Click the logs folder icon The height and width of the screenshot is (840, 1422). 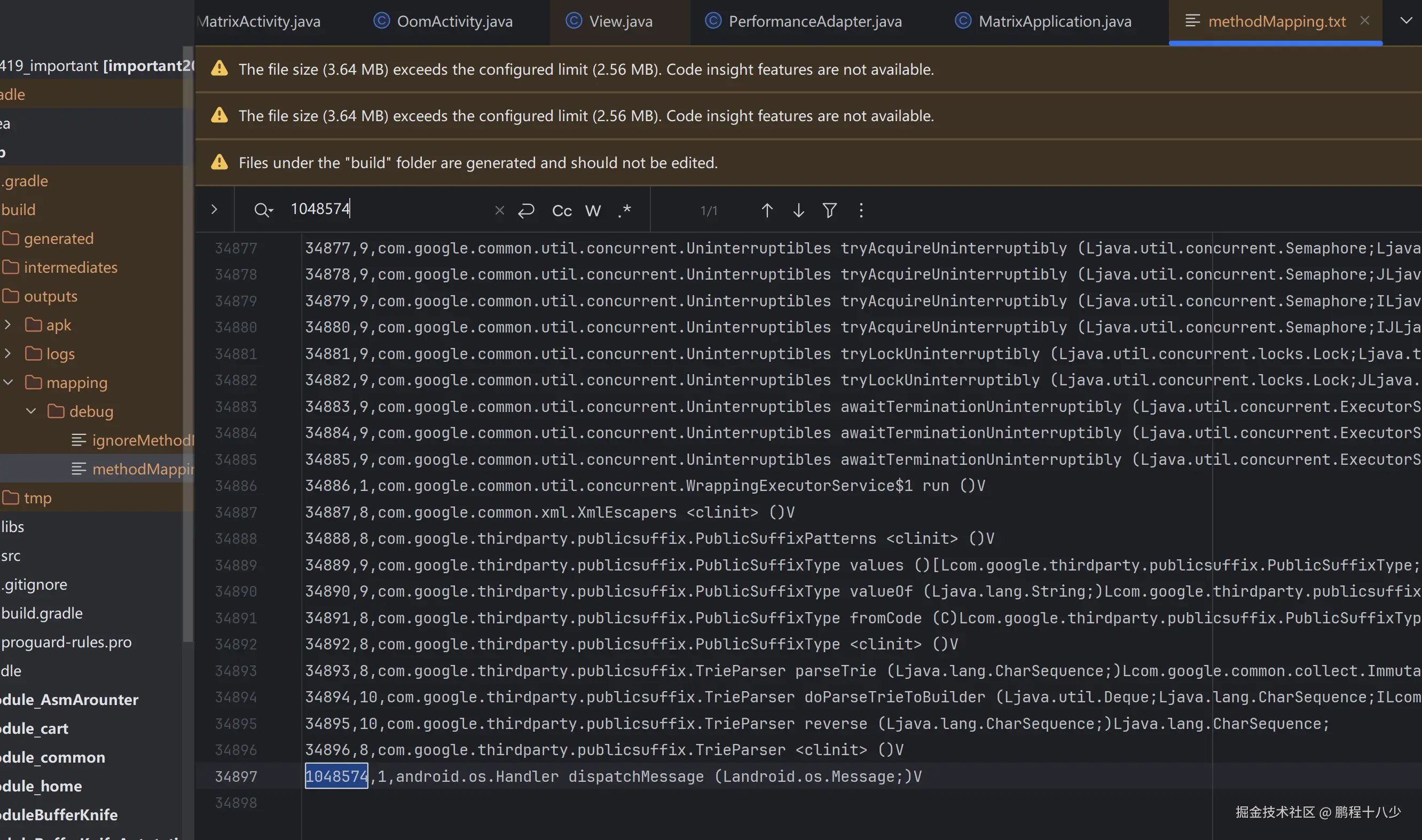point(34,353)
